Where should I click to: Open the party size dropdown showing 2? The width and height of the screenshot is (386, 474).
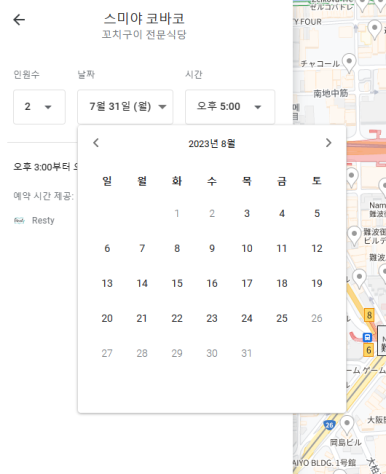(39, 107)
